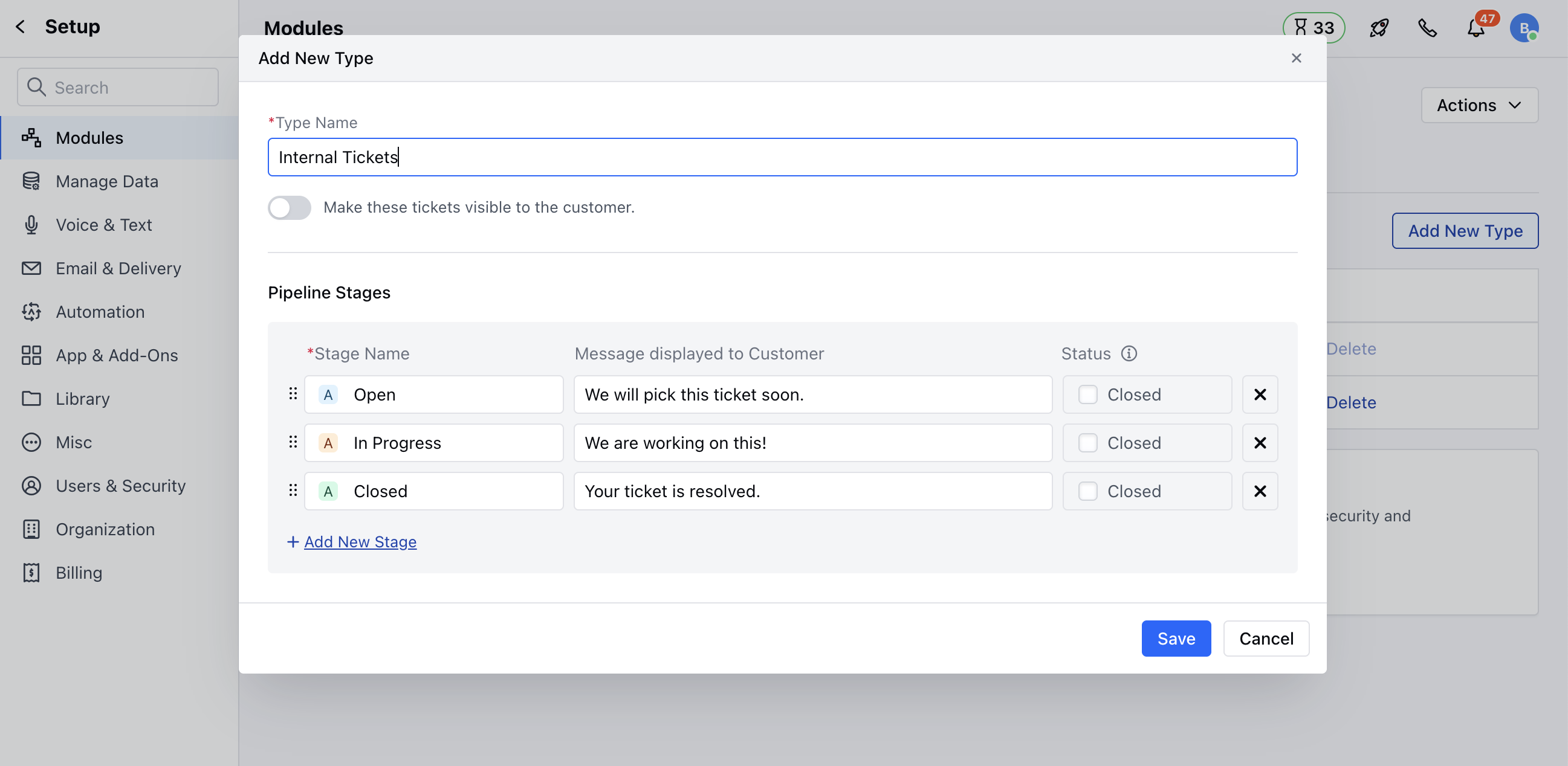Click the rocket icon in the top bar
Viewport: 1568px width, 766px height.
pos(1379,28)
